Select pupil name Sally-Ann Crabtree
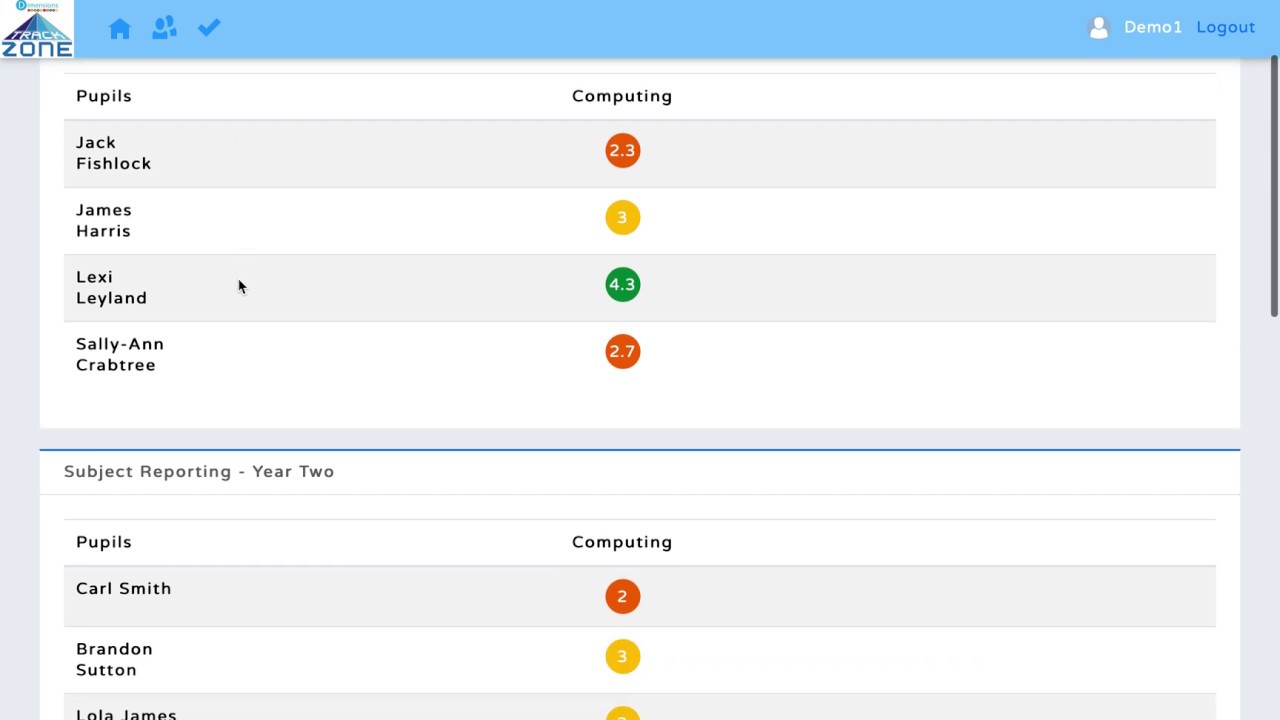The height and width of the screenshot is (720, 1280). (120, 354)
